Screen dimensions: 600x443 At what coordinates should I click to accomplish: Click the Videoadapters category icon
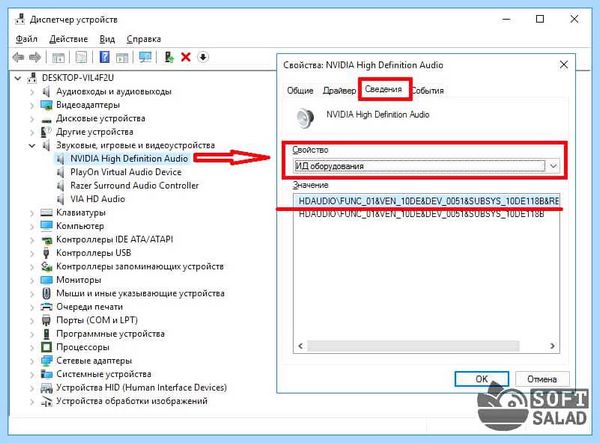(x=46, y=105)
